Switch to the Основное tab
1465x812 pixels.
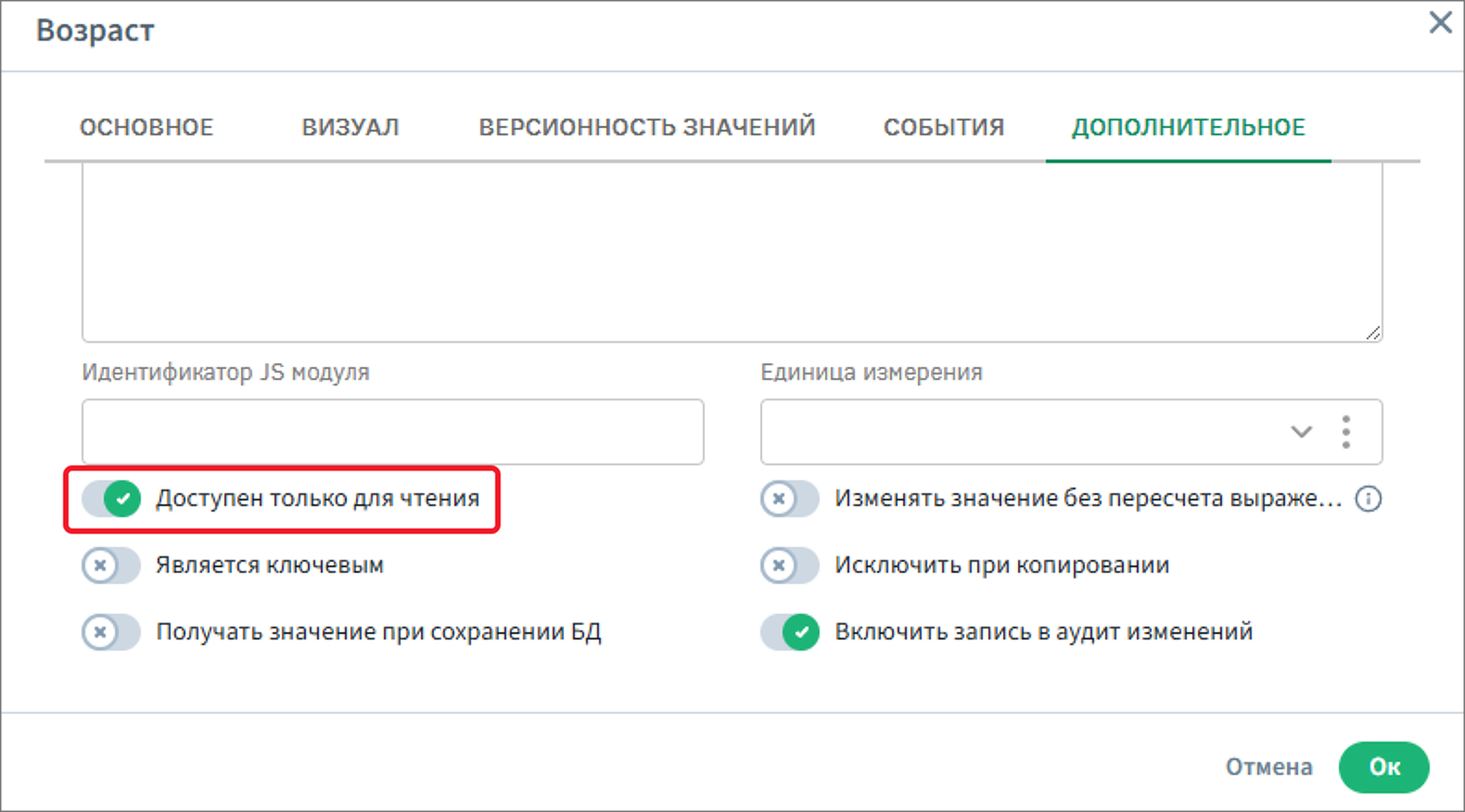pyautogui.click(x=146, y=127)
